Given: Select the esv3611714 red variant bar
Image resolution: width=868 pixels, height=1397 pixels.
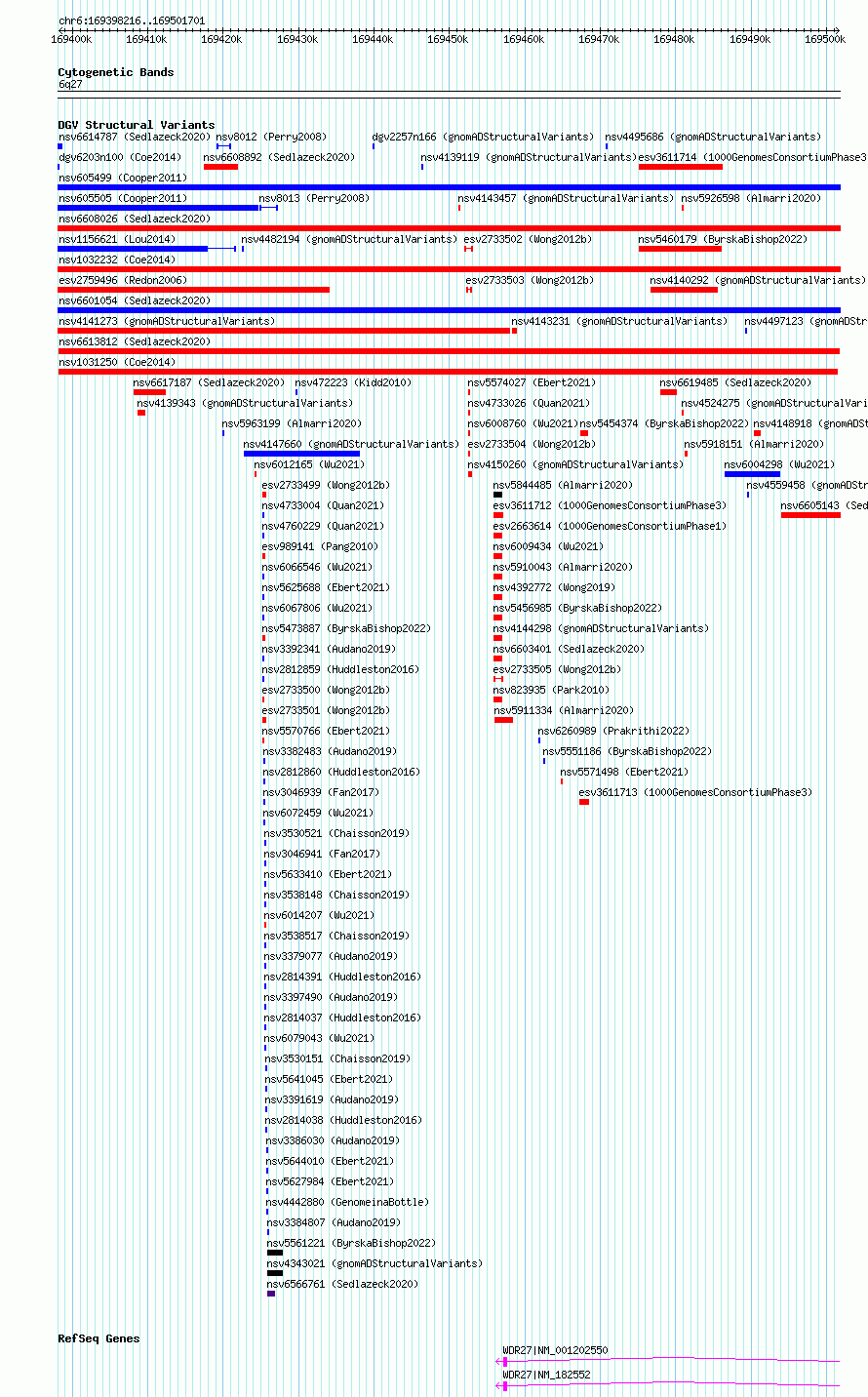Looking at the screenshot, I should [681, 167].
